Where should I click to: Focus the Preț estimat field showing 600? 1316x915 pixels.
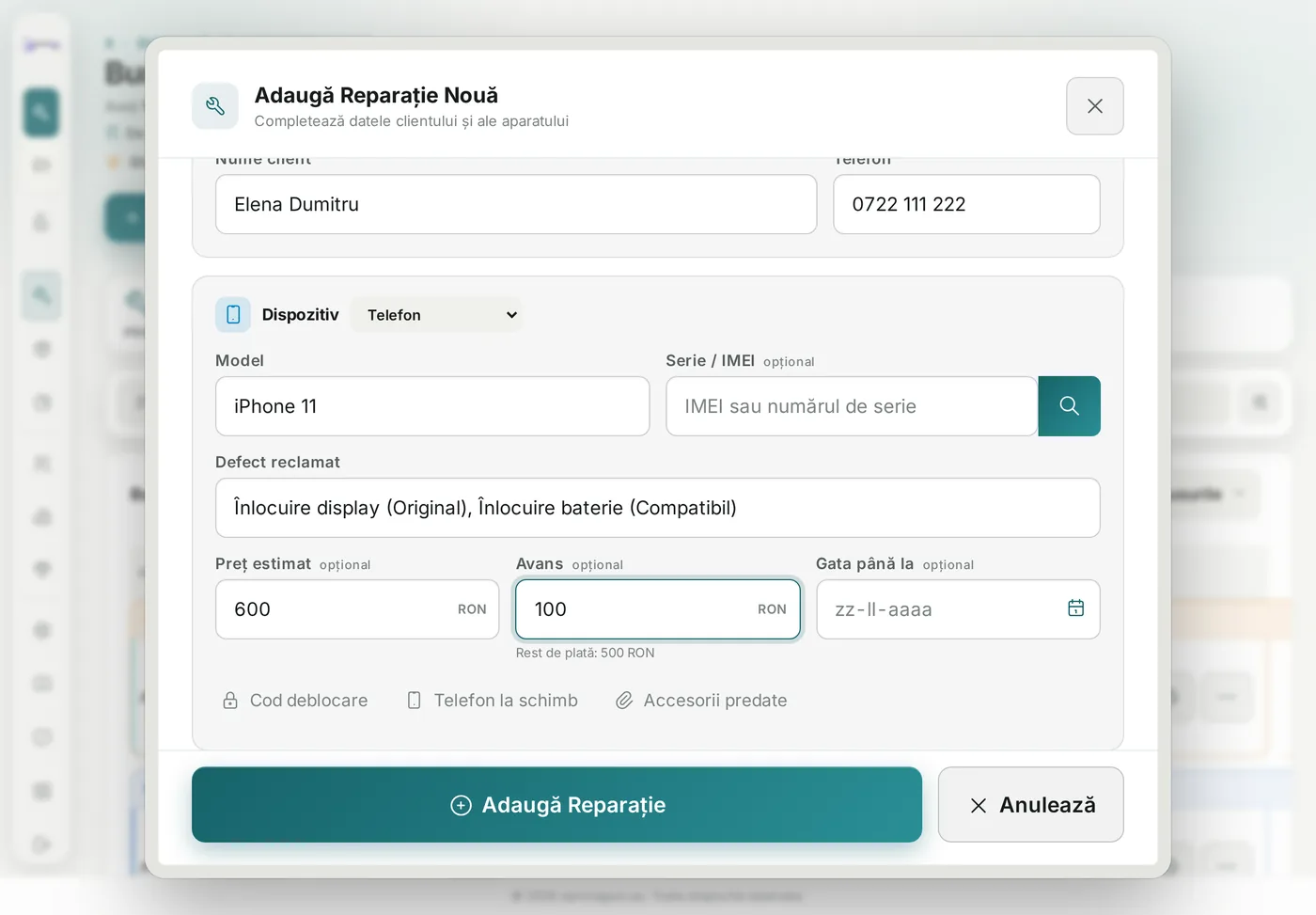click(357, 609)
